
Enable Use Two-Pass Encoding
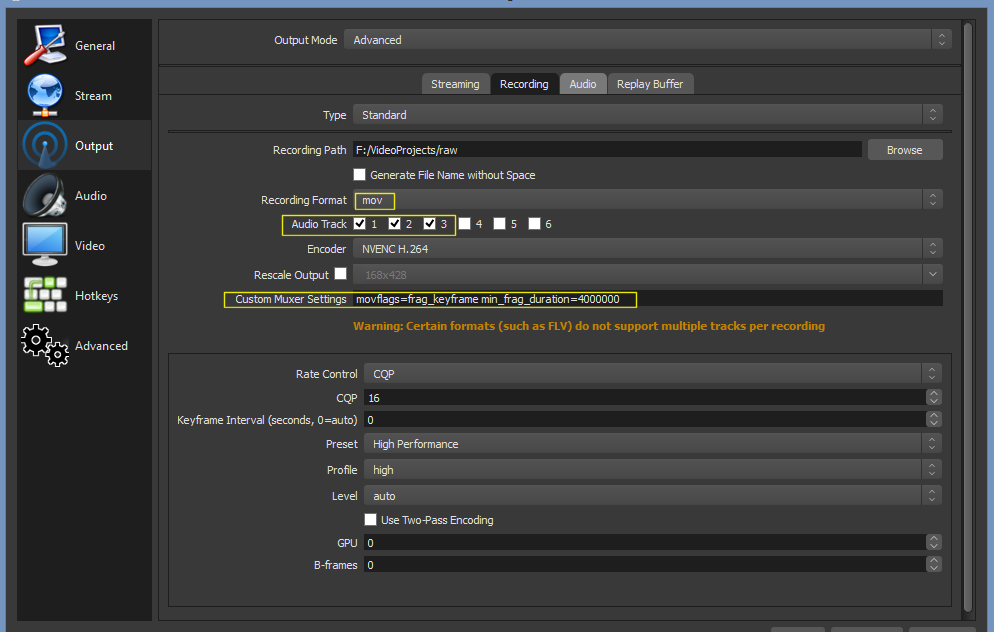[370, 520]
